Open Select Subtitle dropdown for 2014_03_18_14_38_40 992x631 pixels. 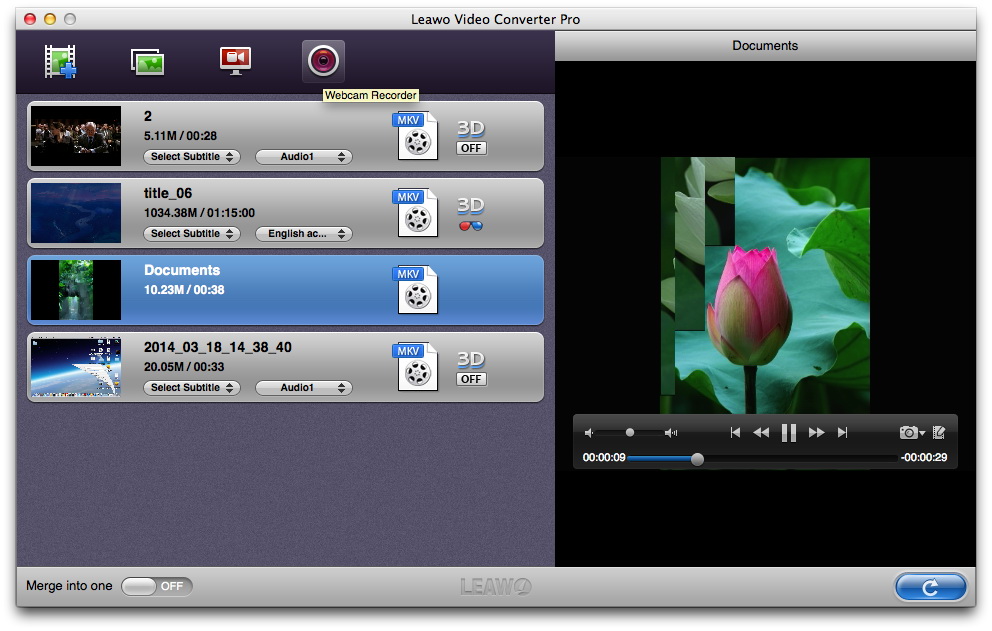coord(192,388)
